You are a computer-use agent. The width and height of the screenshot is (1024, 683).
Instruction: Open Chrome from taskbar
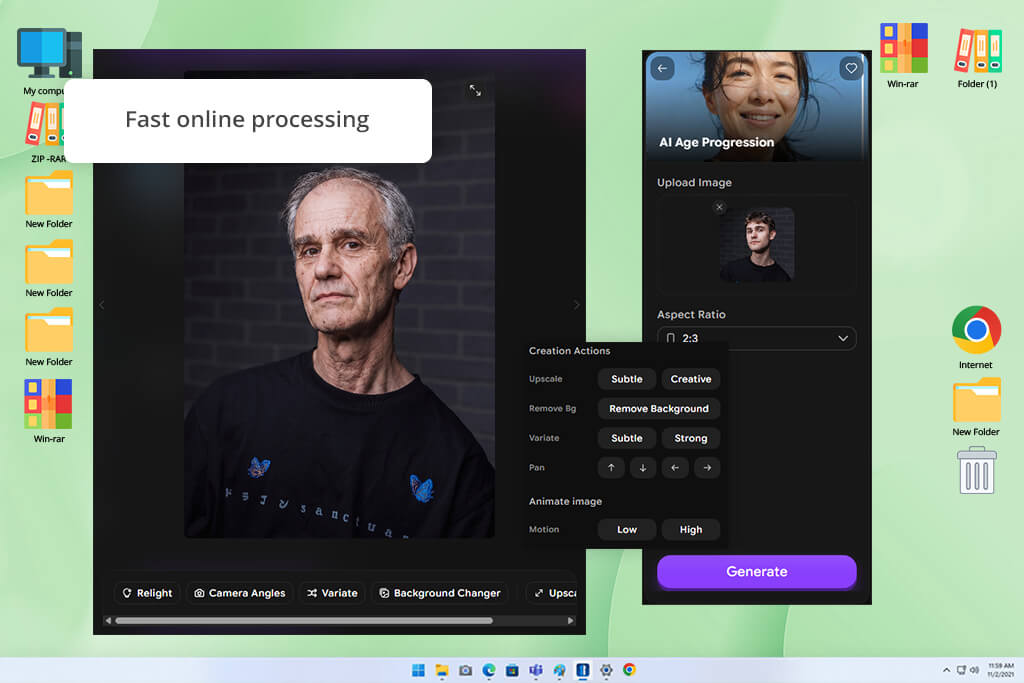point(629,670)
